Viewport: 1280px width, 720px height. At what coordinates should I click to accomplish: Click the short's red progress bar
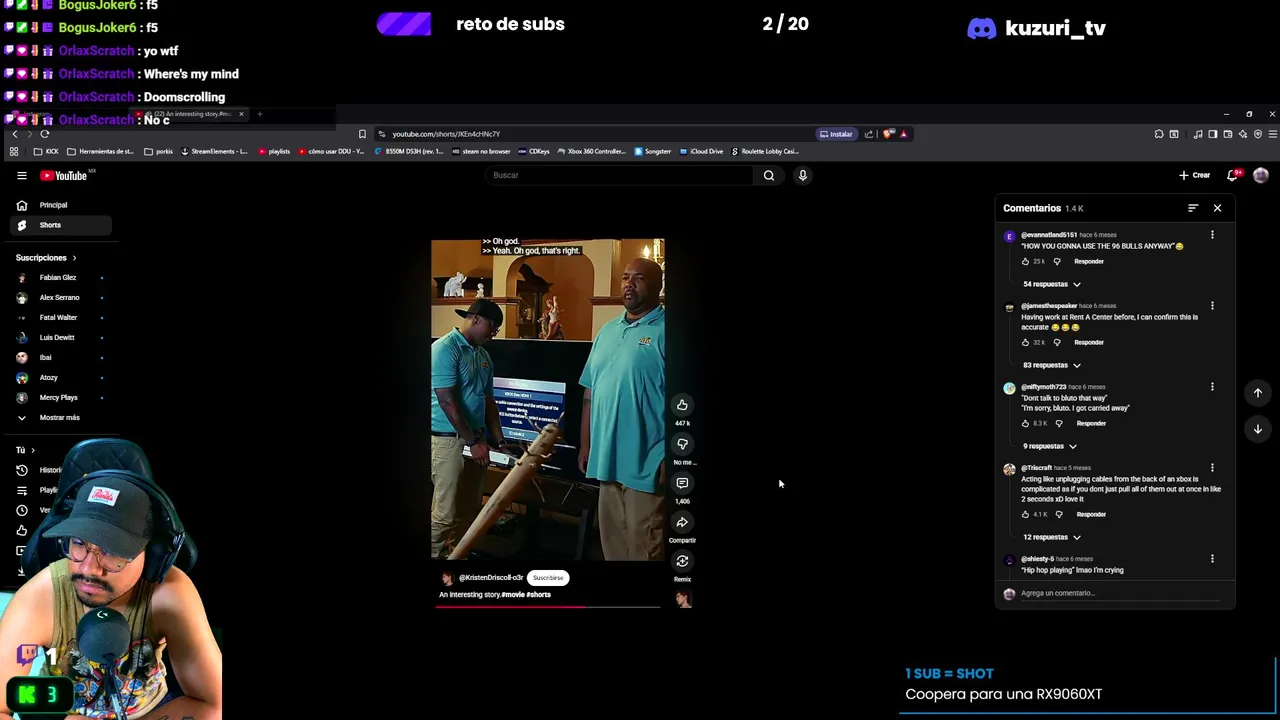click(x=548, y=606)
